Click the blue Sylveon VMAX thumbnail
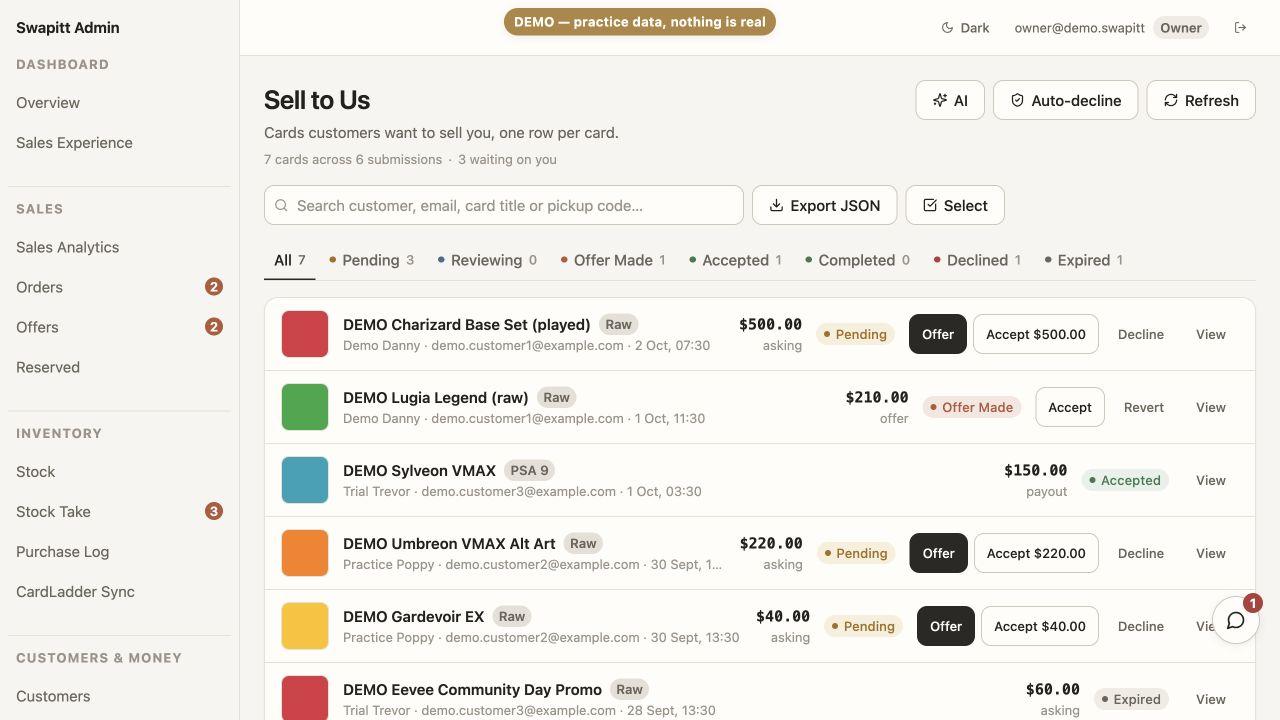Screen dimensions: 1280x720 tap(305, 480)
